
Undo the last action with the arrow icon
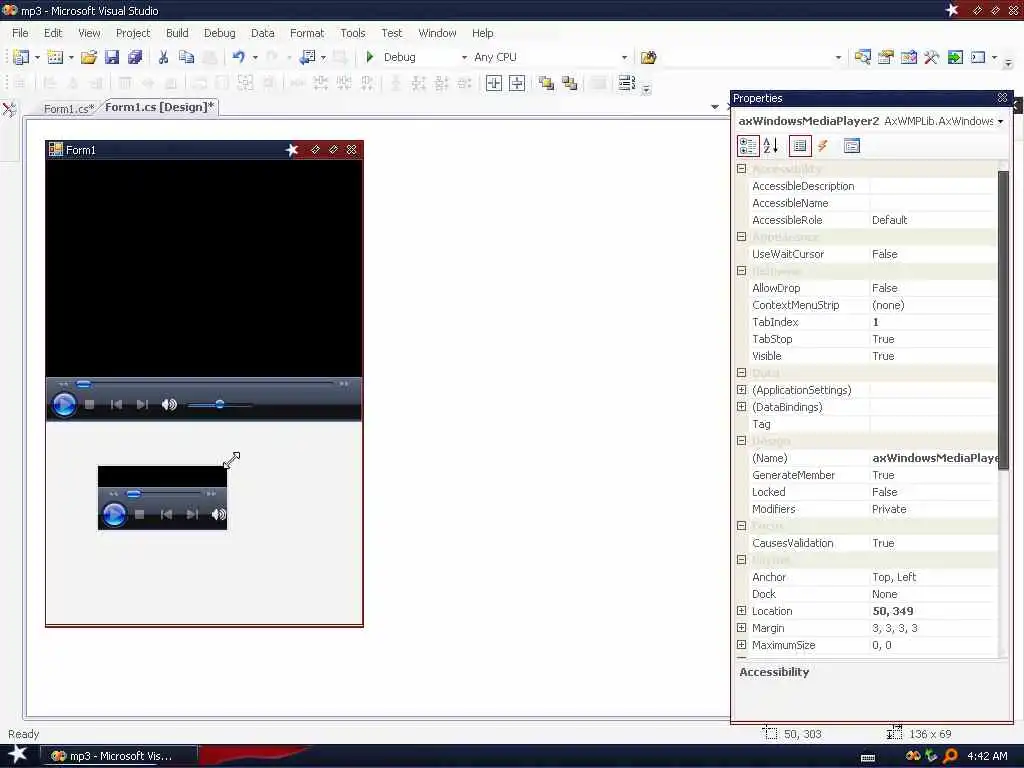(x=239, y=57)
